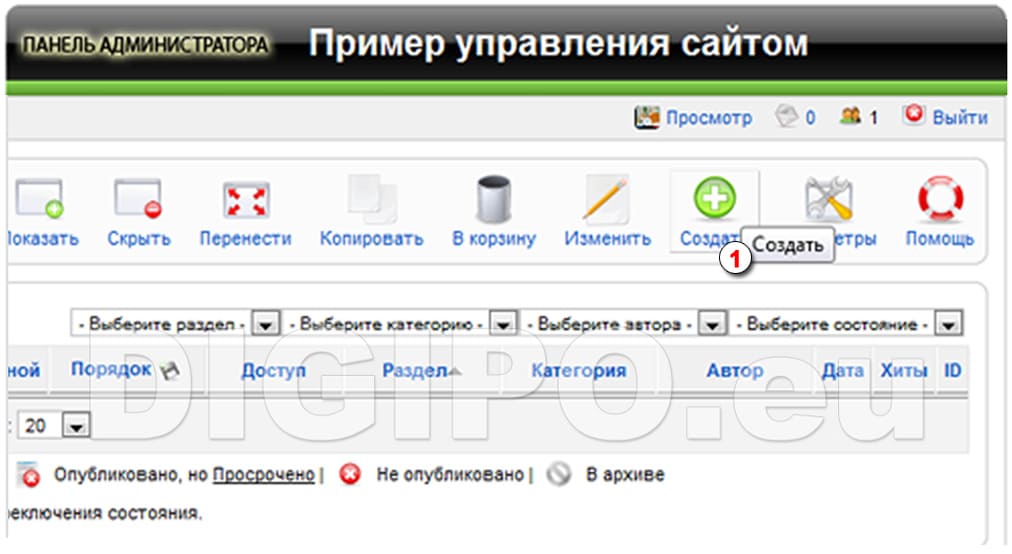Image resolution: width=1012 pixels, height=554 pixels.
Task: Click the В архиве grey icon
Action: (x=559, y=475)
